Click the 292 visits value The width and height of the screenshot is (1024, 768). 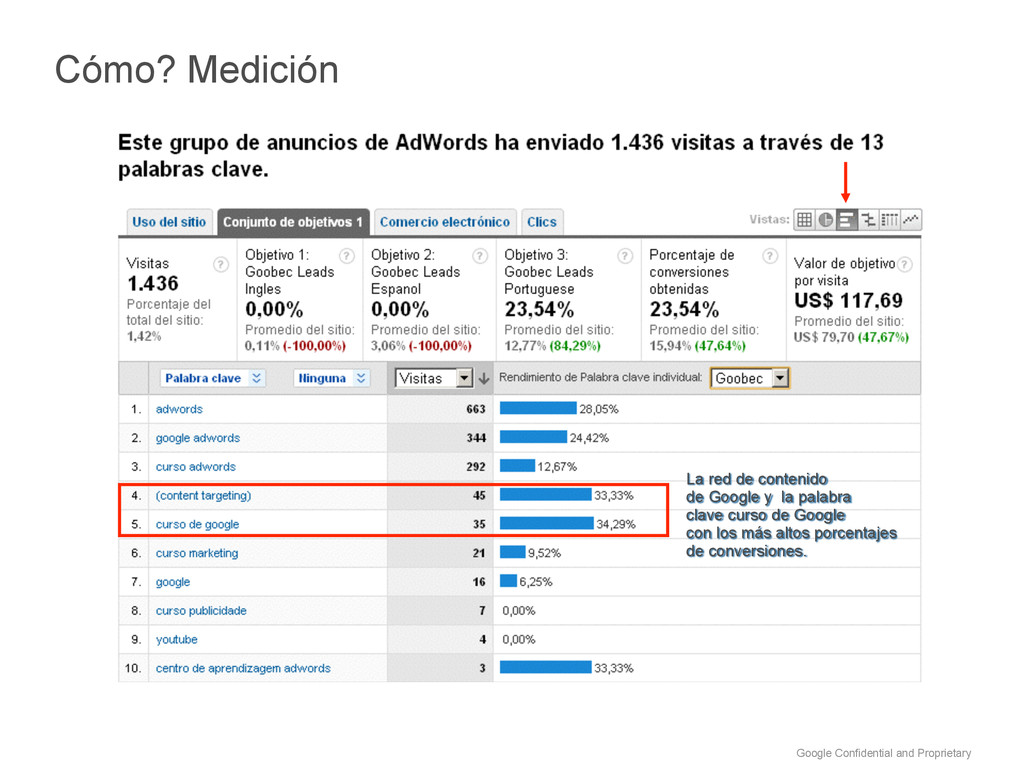click(476, 467)
